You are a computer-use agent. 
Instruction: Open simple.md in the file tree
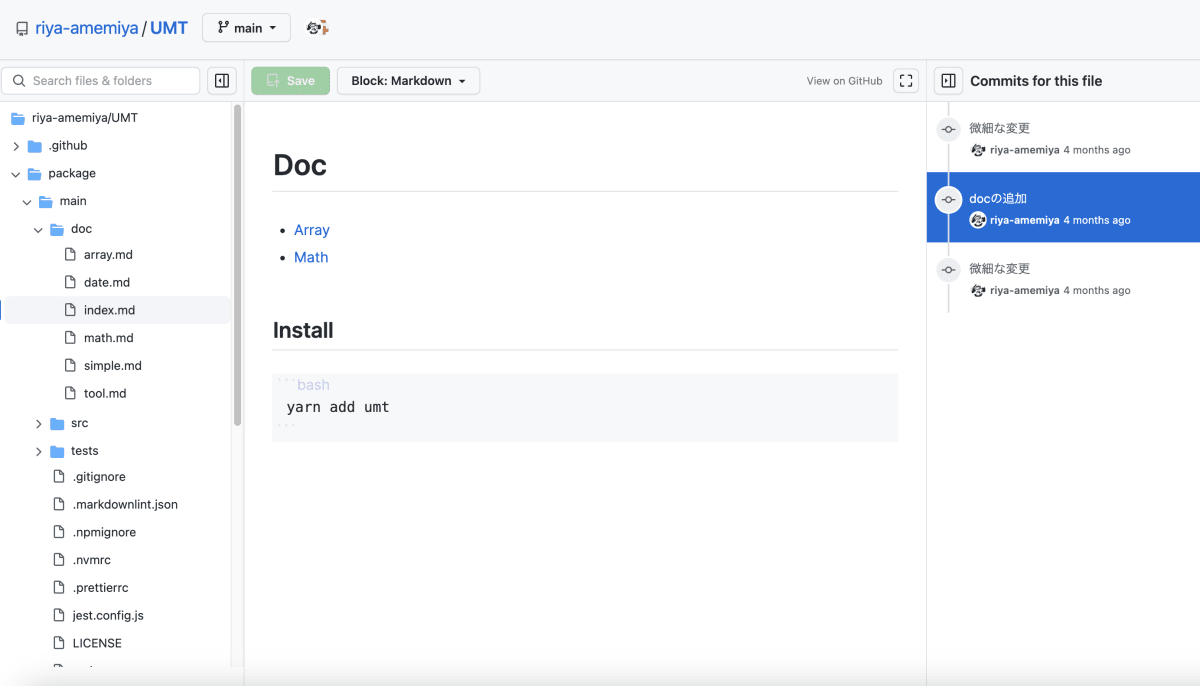coord(115,366)
